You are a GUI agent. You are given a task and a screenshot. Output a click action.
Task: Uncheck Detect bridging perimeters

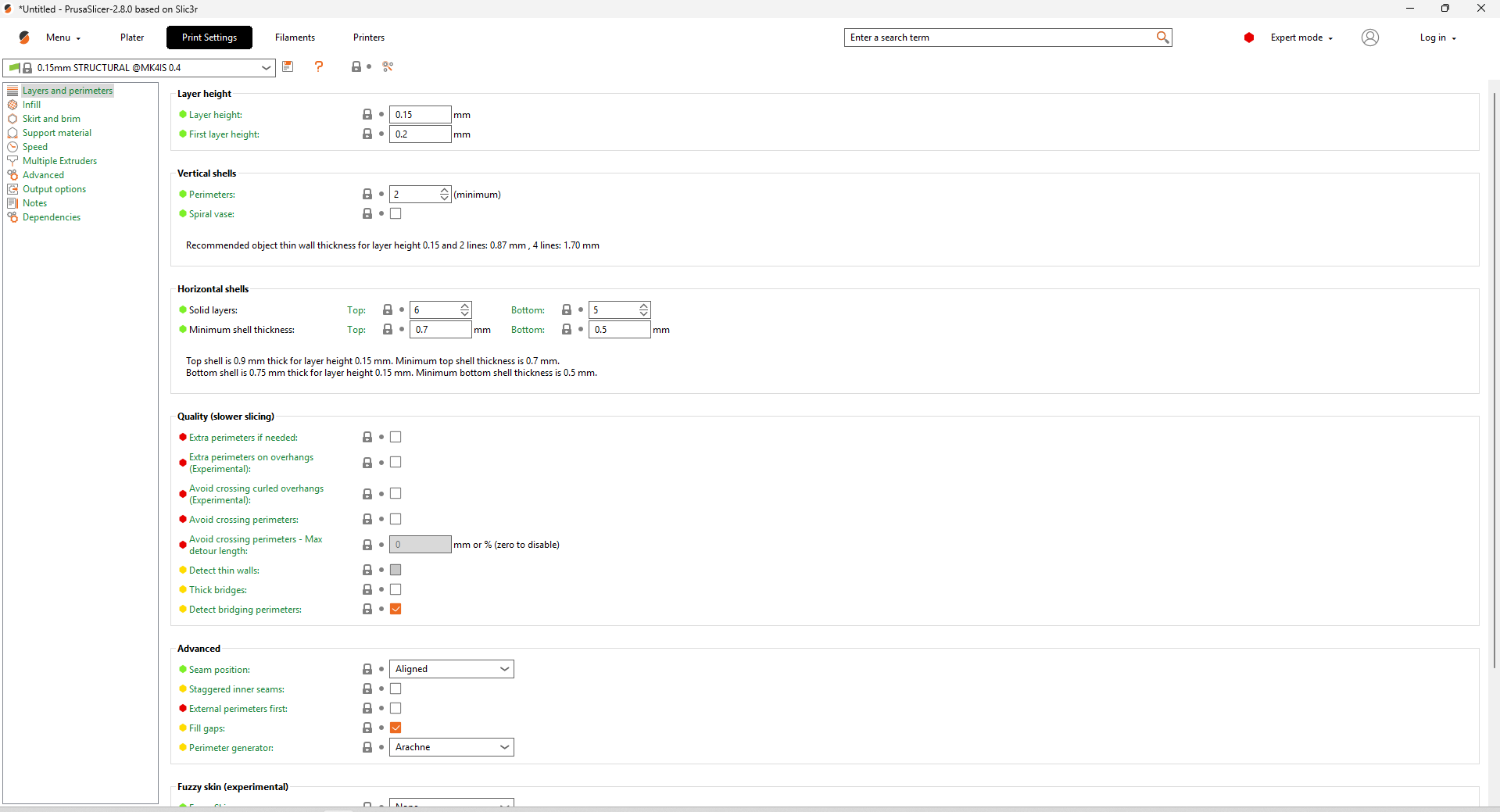(x=396, y=610)
